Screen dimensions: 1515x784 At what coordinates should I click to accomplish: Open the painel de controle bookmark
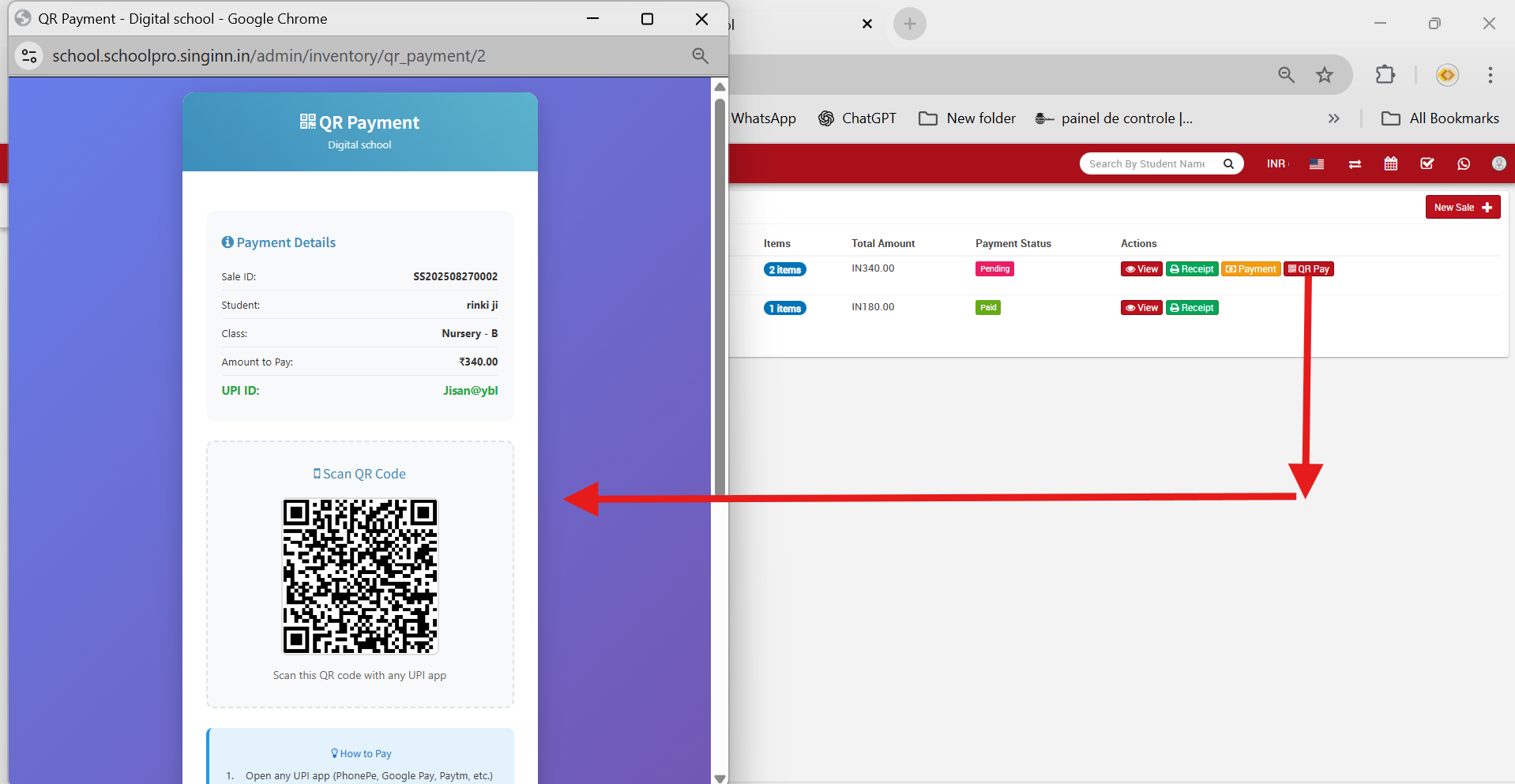click(1115, 118)
